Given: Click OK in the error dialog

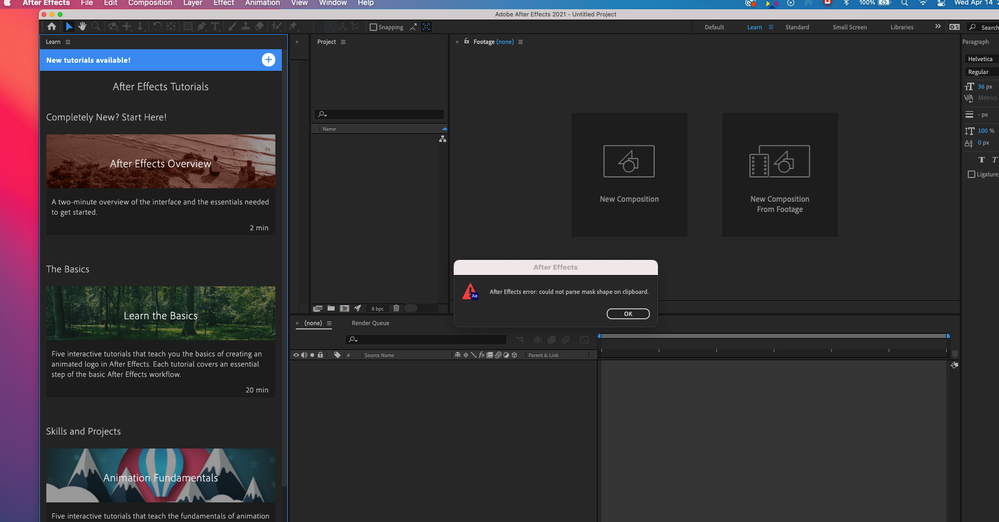Looking at the screenshot, I should coord(628,314).
